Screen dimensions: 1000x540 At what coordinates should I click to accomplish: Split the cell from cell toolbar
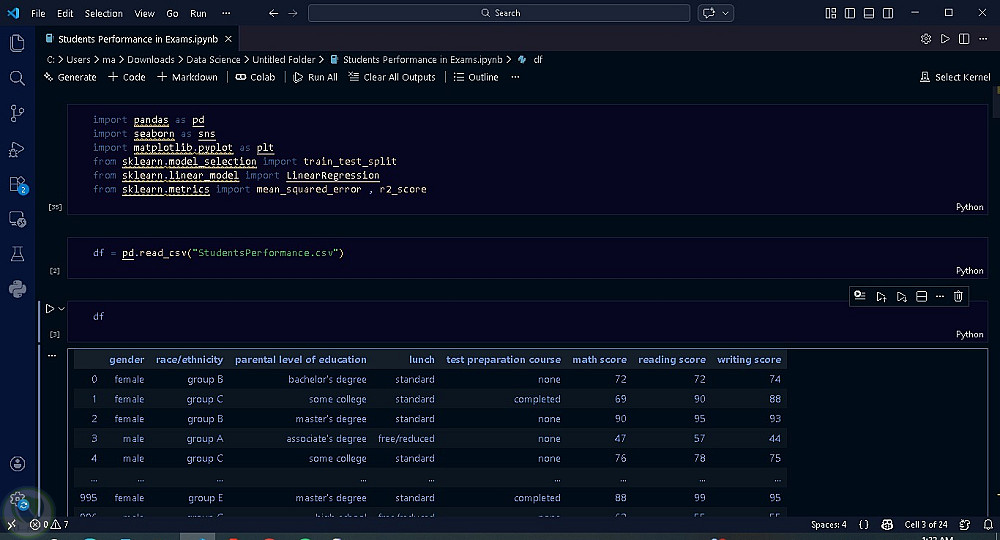pyautogui.click(x=921, y=296)
